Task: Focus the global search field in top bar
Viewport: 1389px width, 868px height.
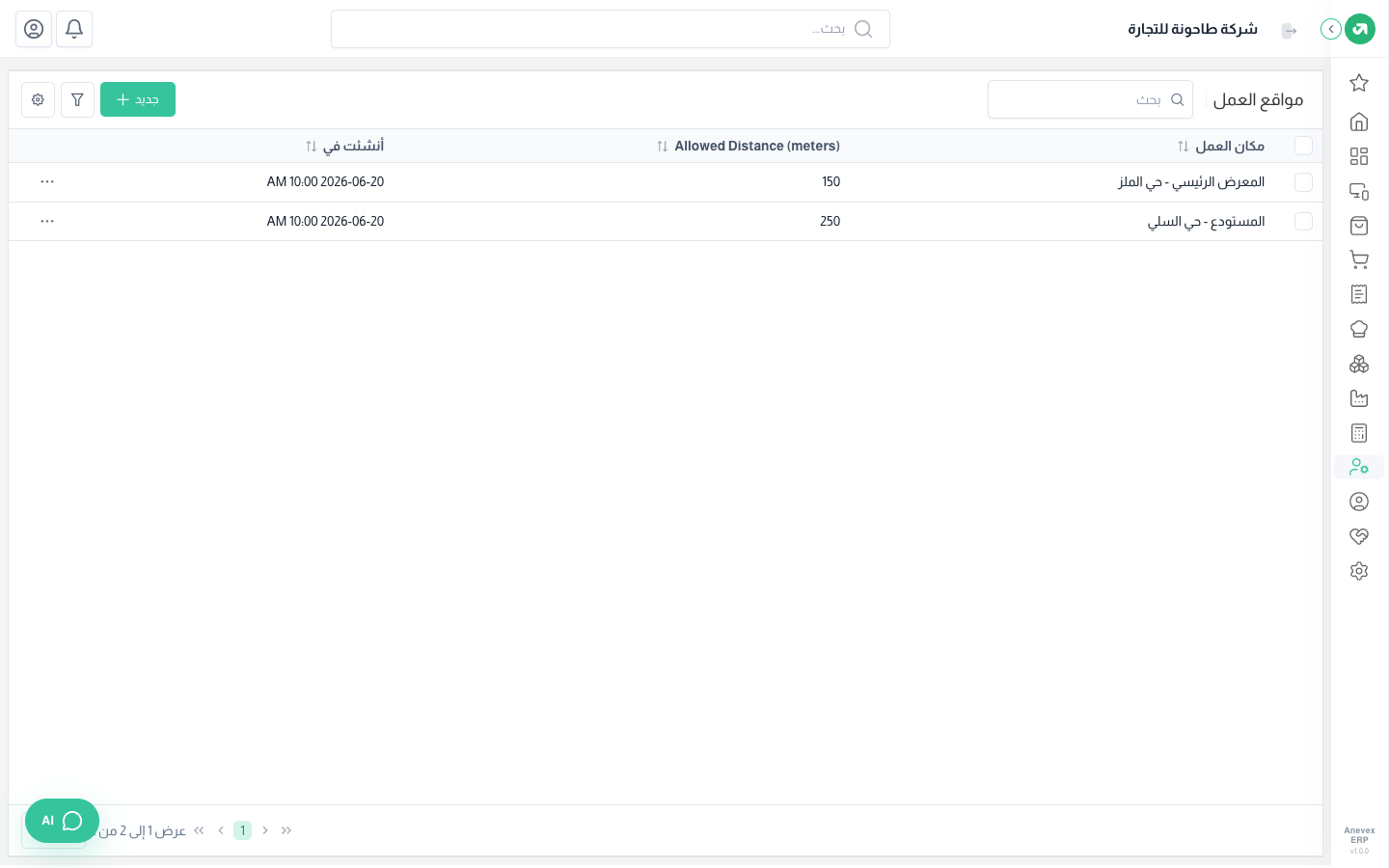Action: (x=610, y=29)
